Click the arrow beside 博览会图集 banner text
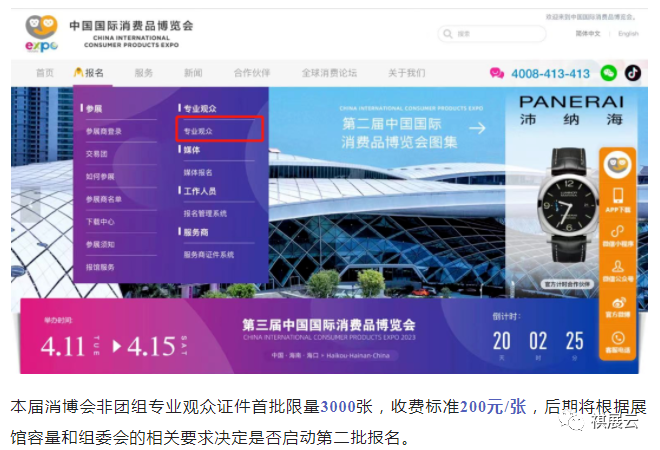The height and width of the screenshot is (450, 660). 477,128
